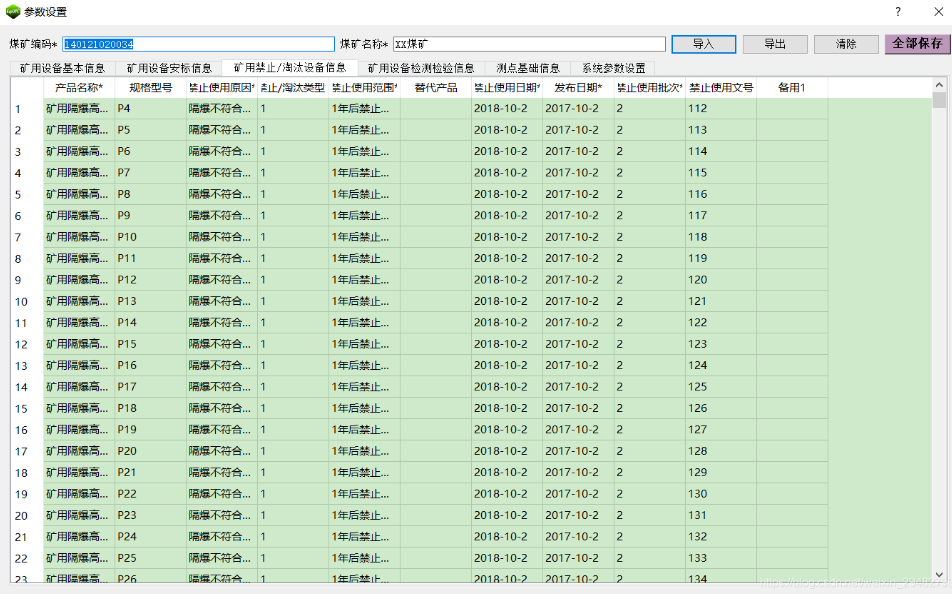
Task: Click the 禁止使用日期 column header
Action: tap(507, 88)
